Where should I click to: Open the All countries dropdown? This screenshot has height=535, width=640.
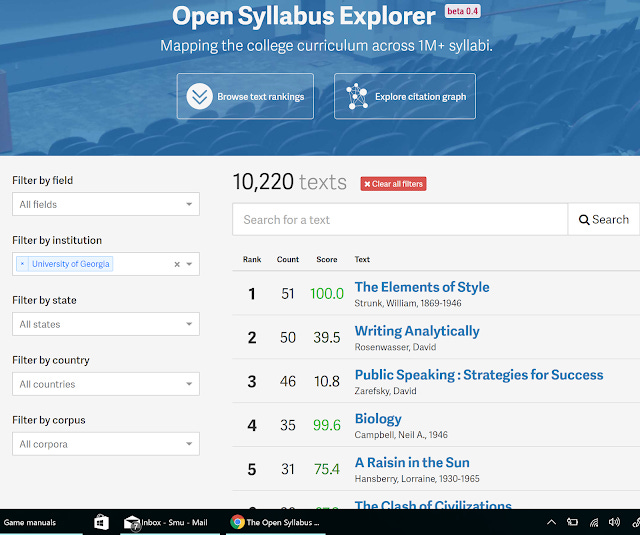pyautogui.click(x=106, y=384)
